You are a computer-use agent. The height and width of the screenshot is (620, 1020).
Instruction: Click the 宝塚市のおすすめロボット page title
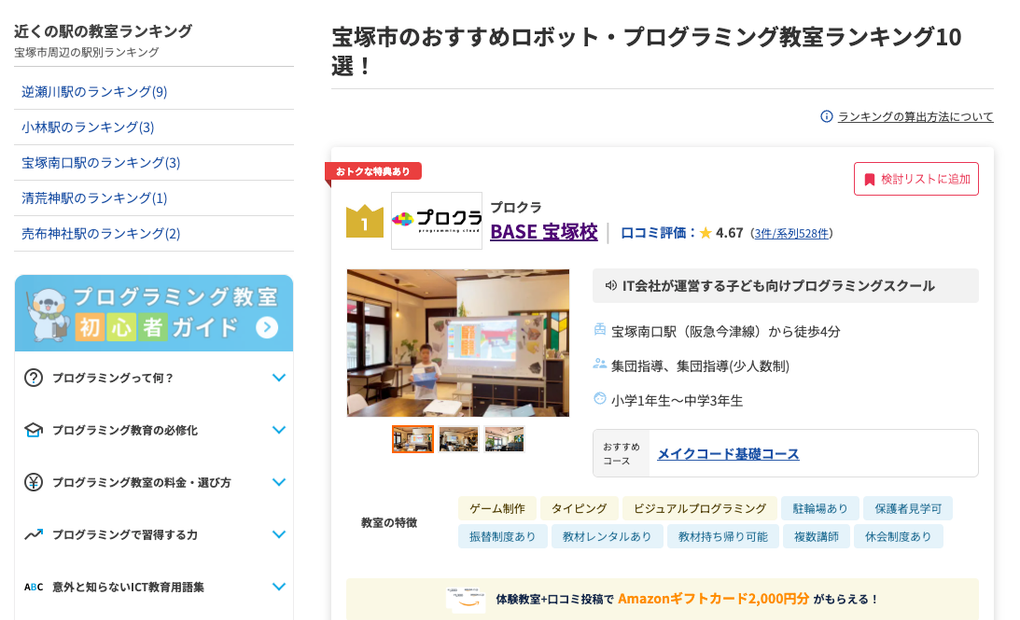(646, 51)
